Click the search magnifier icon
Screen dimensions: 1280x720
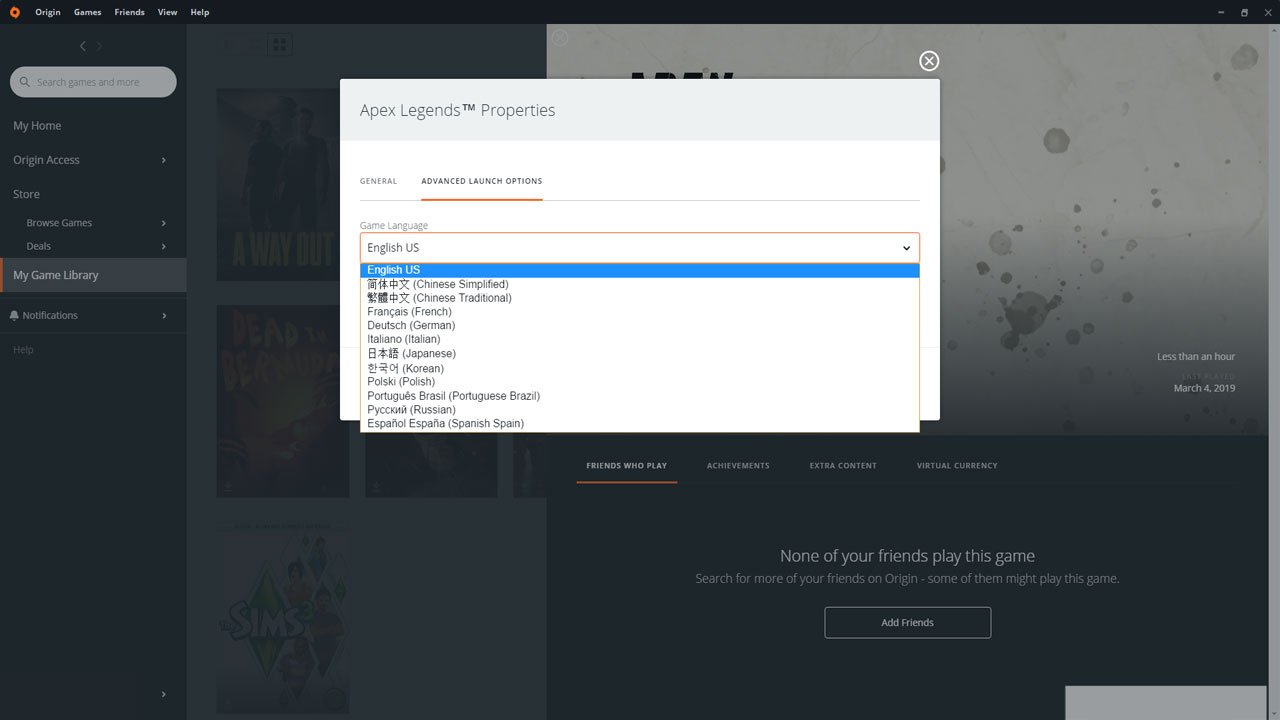click(26, 82)
